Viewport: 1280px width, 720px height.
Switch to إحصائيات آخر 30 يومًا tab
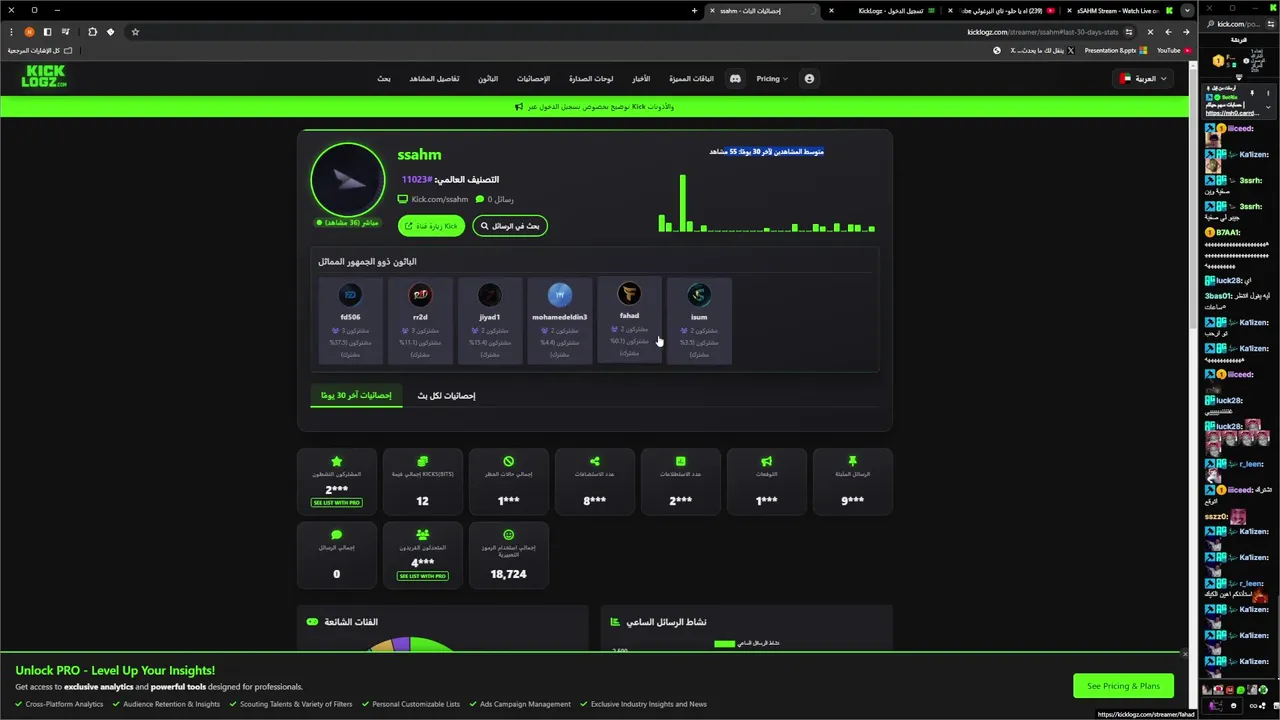pos(356,395)
